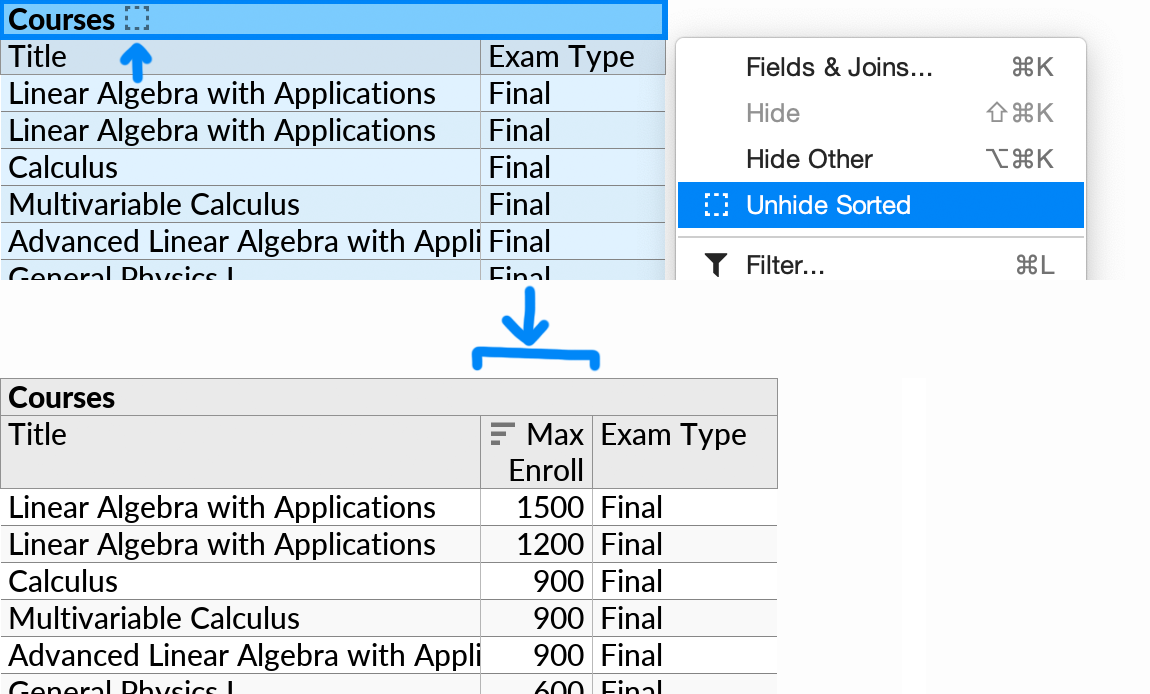Viewport: 1150px width, 694px height.
Task: Select the 1200 Max Enroll cell
Action: point(549,544)
